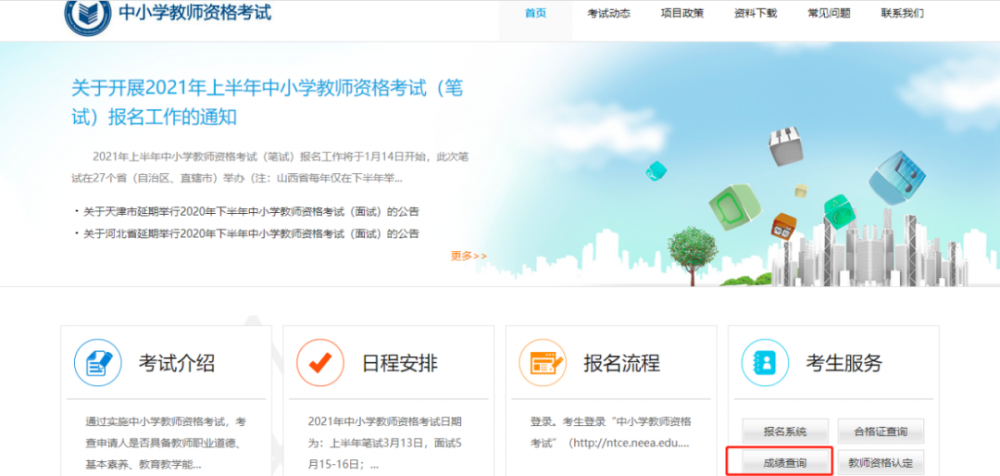
Task: Click the 更多>> link
Action: point(468,256)
